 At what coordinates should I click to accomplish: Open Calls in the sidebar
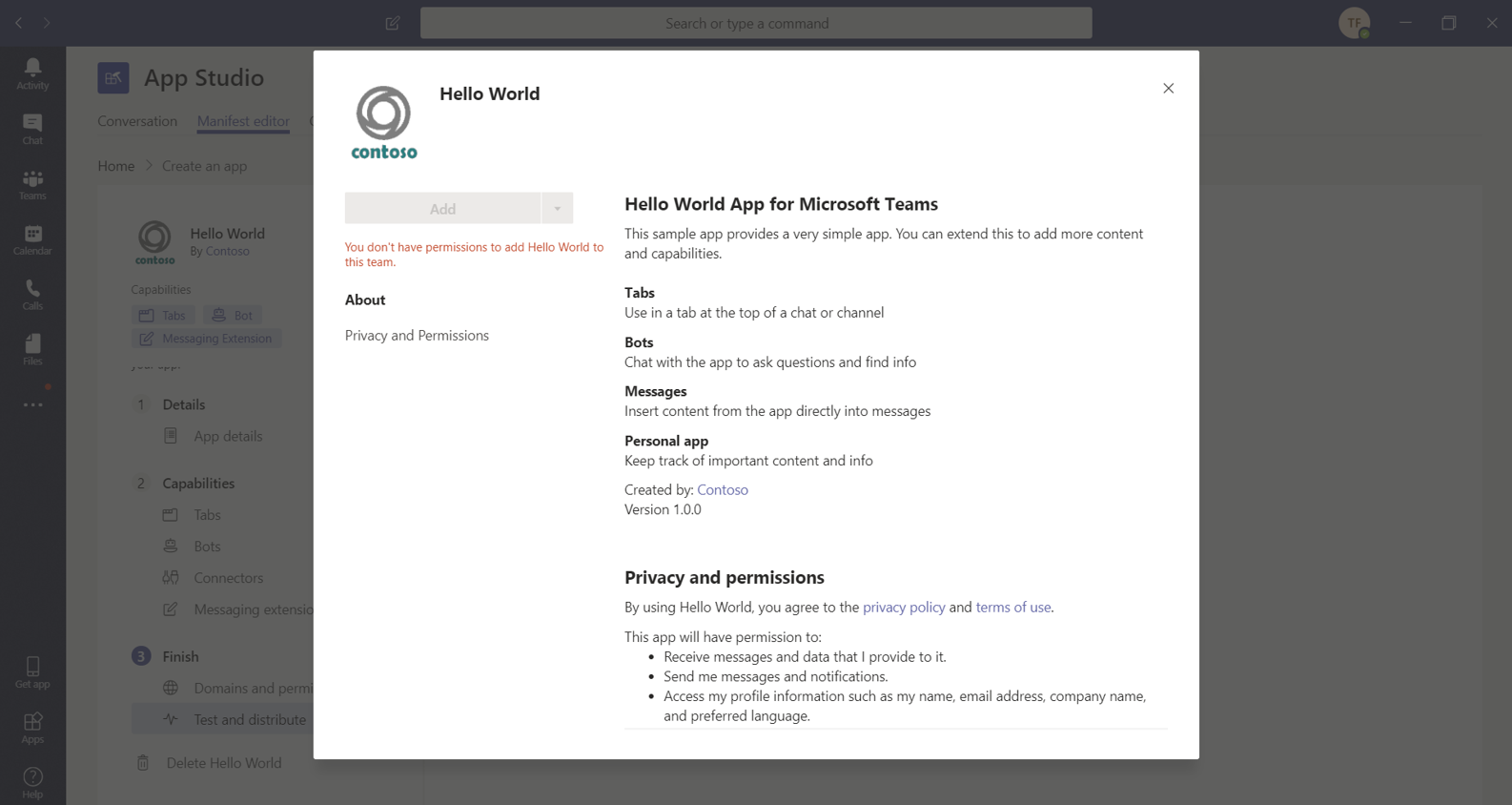coord(32,295)
